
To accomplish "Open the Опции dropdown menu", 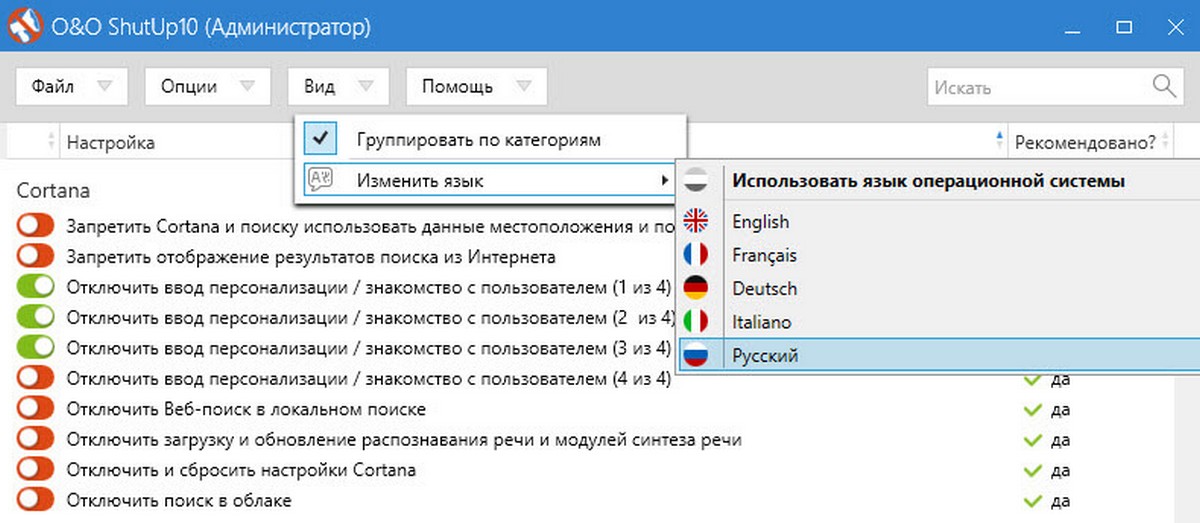I will tap(208, 86).
